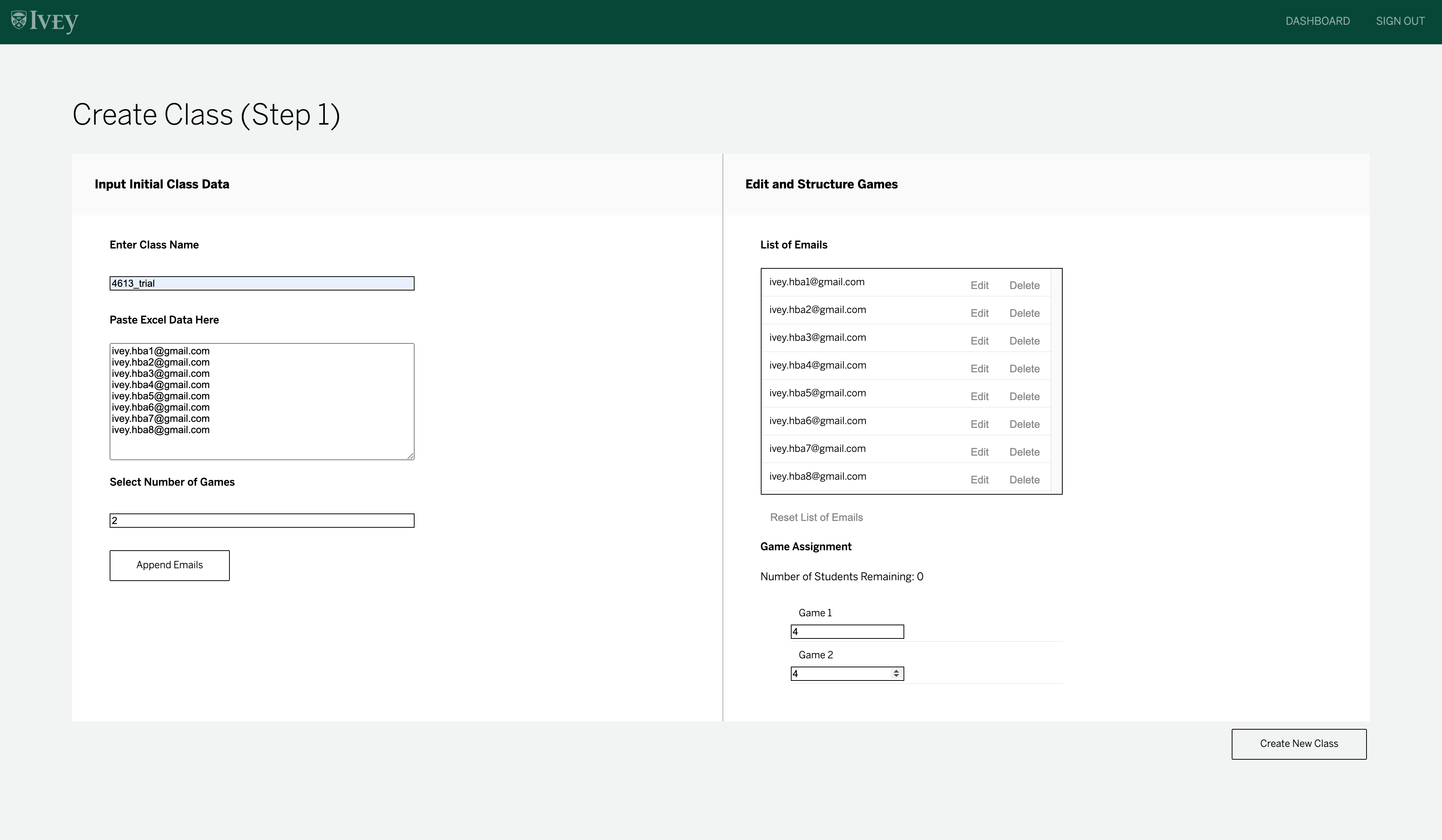The width and height of the screenshot is (1442, 840).
Task: Grab the textarea resize handle corner
Action: [411, 456]
